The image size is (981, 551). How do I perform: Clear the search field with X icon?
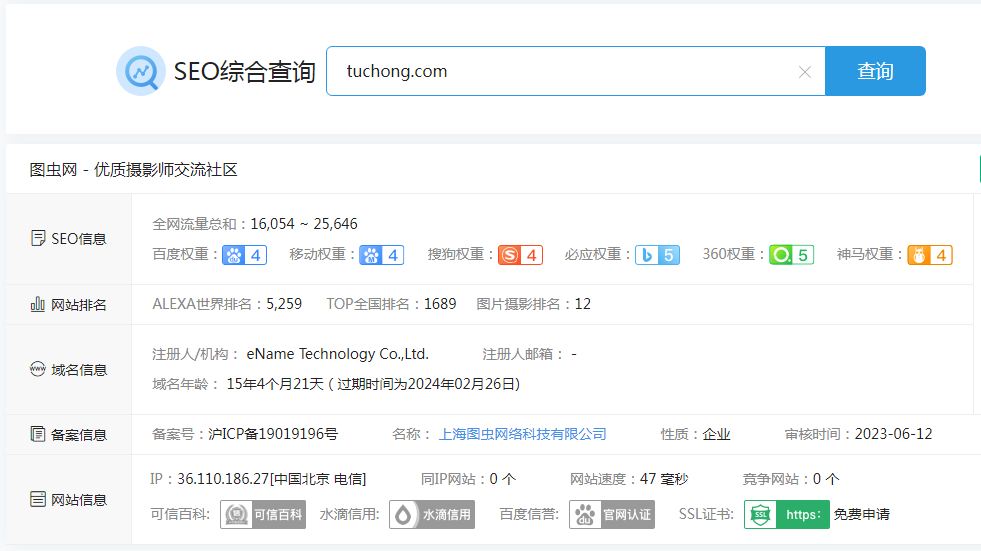click(x=805, y=72)
